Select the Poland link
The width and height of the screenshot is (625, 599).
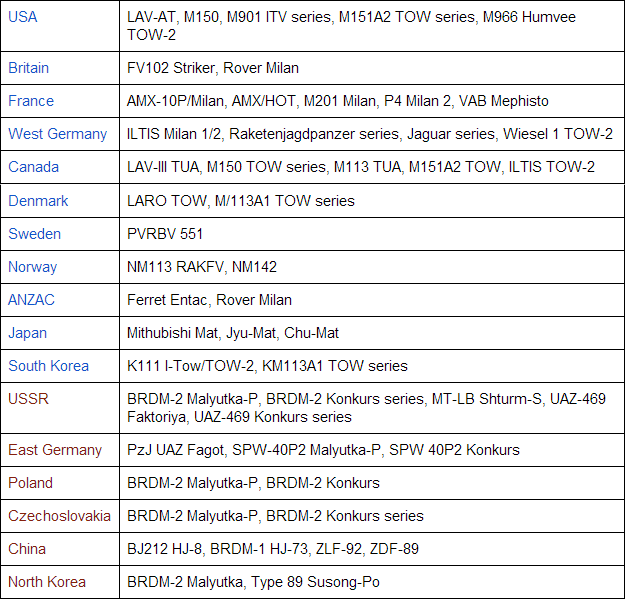point(31,483)
